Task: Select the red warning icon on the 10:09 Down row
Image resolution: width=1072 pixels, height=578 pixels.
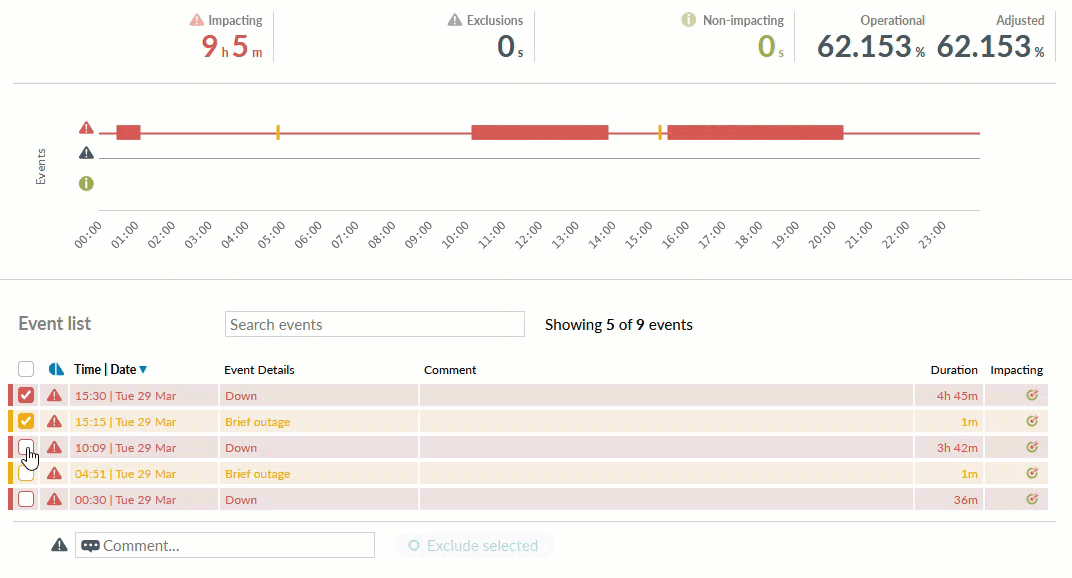Action: pyautogui.click(x=54, y=447)
